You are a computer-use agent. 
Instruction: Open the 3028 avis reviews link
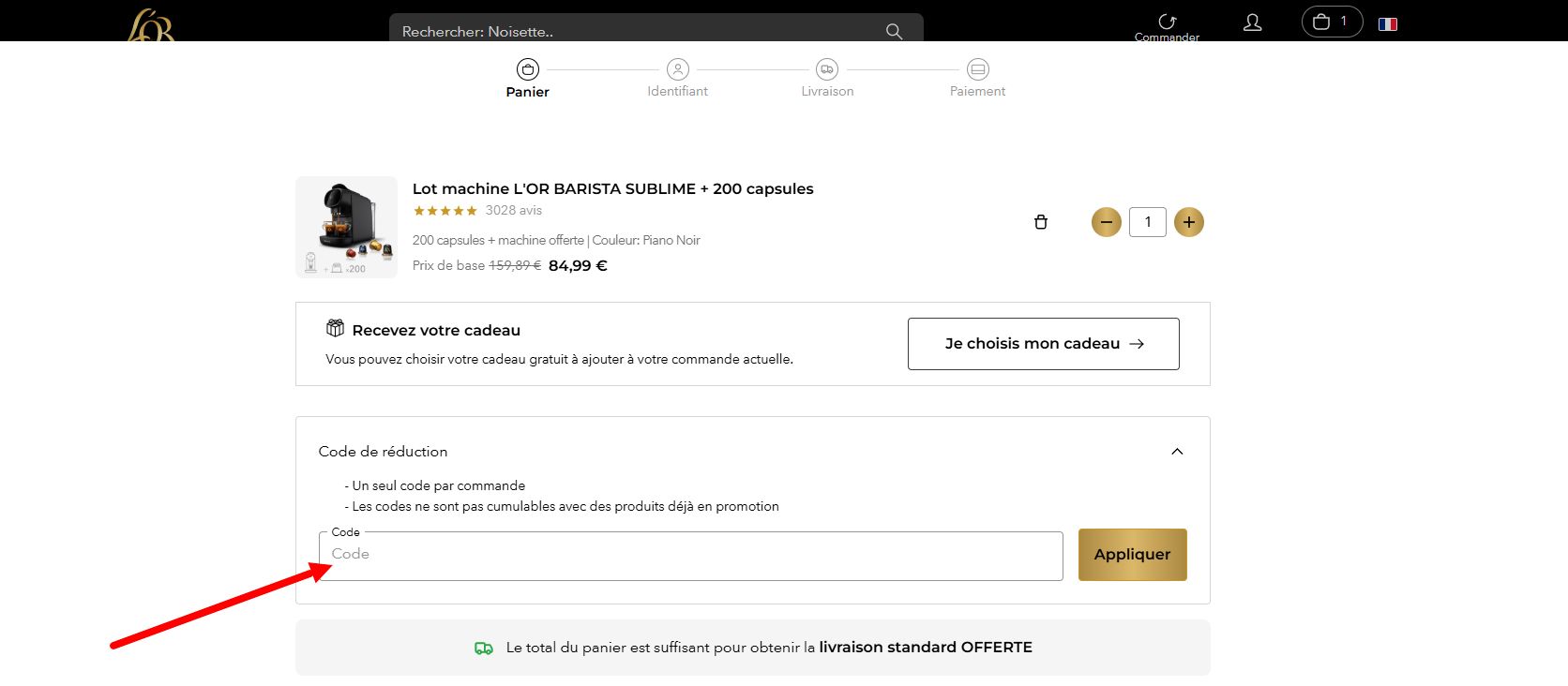pyautogui.click(x=514, y=211)
